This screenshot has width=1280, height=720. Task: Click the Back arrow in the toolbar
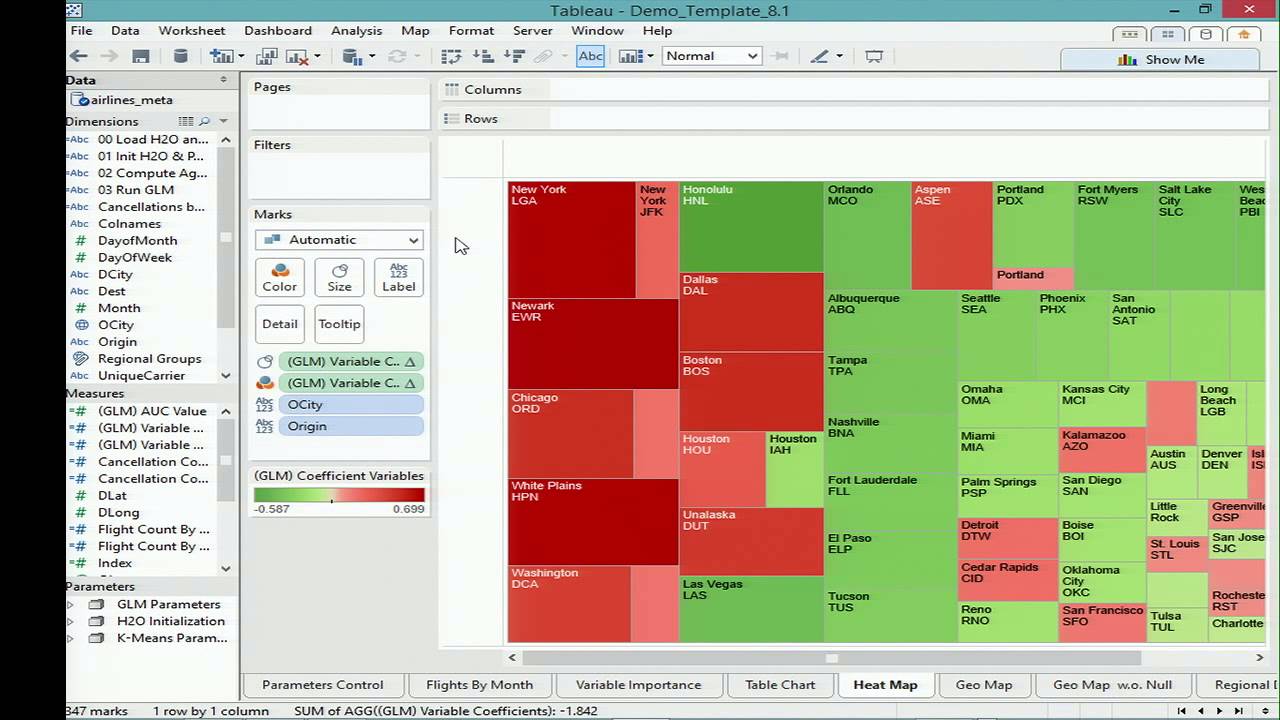pyautogui.click(x=79, y=56)
